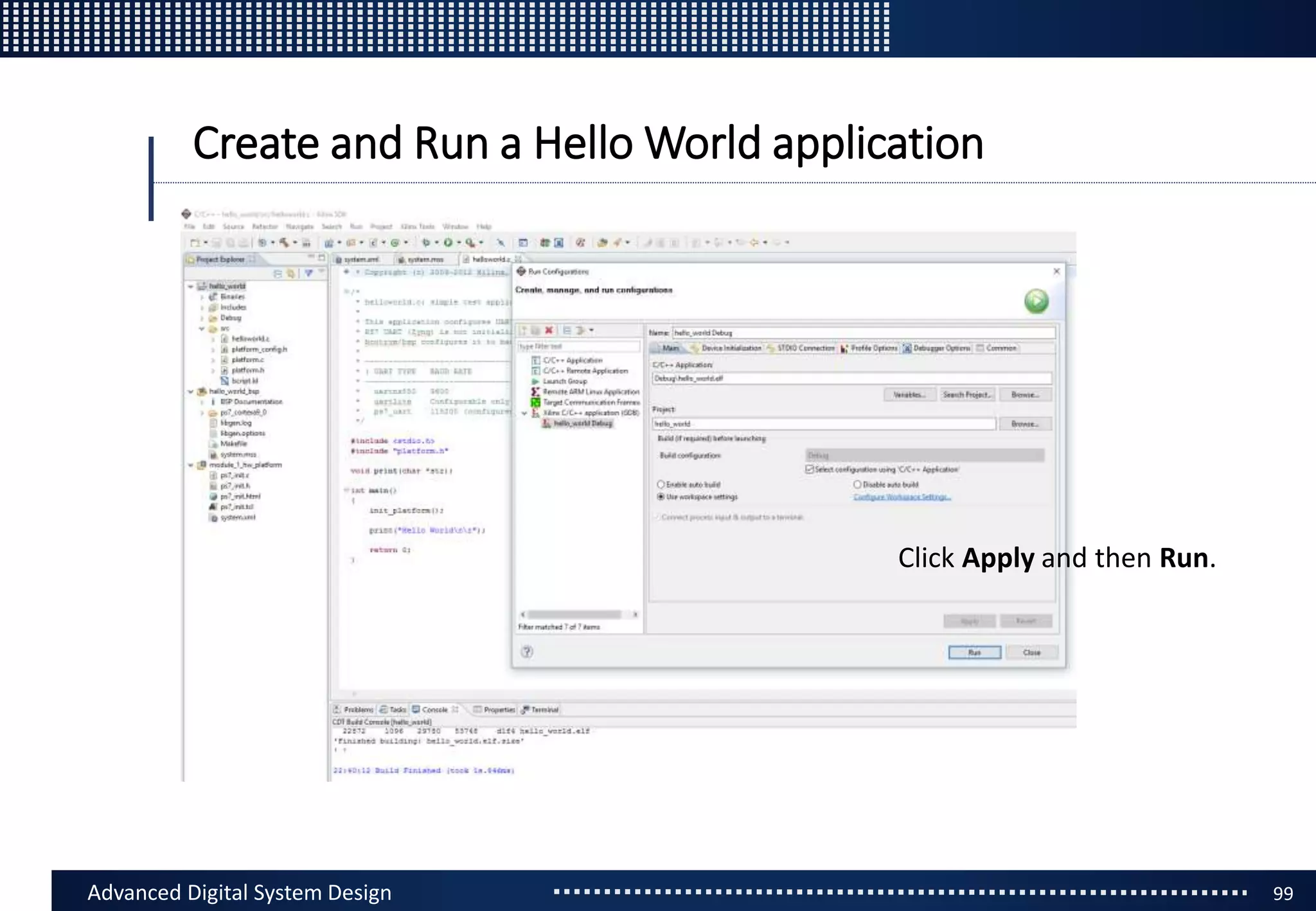This screenshot has height=911, width=1316.
Task: Open Configure Workspace Settings link
Action: point(902,497)
